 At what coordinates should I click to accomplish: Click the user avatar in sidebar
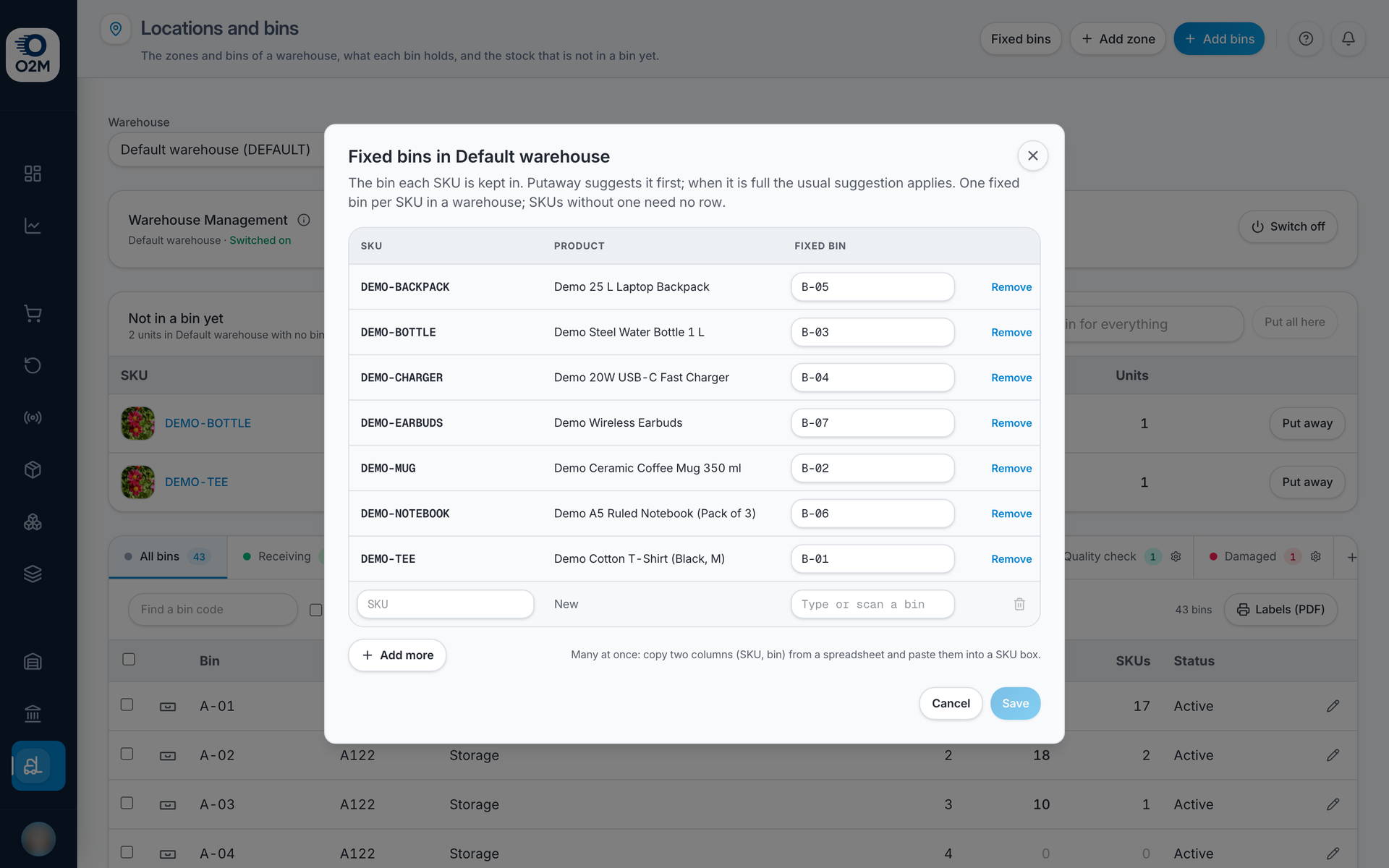38,839
